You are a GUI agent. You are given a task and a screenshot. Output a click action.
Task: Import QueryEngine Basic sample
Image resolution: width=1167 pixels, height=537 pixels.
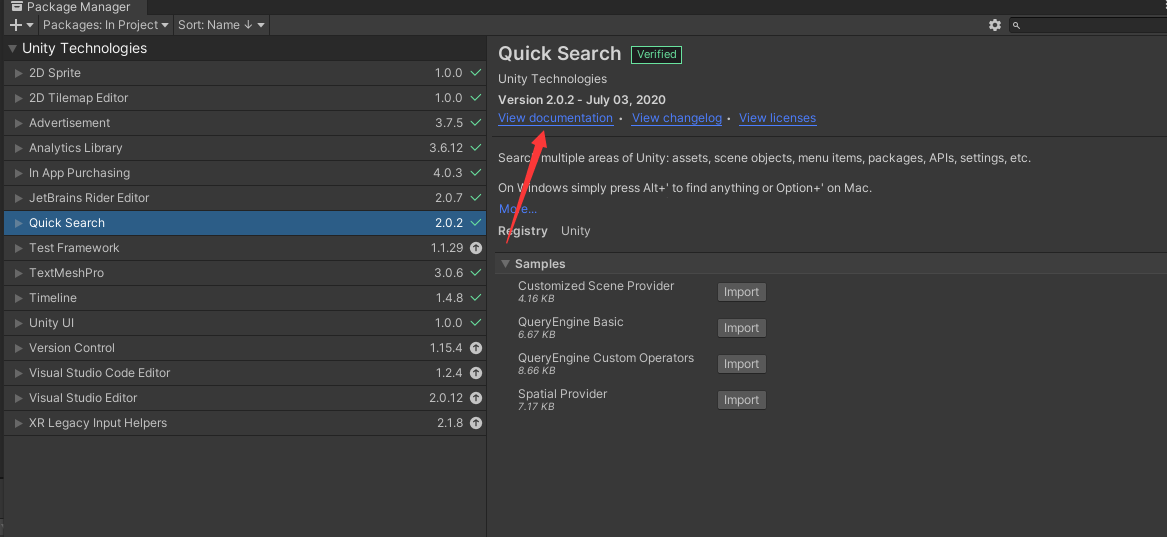click(x=741, y=328)
